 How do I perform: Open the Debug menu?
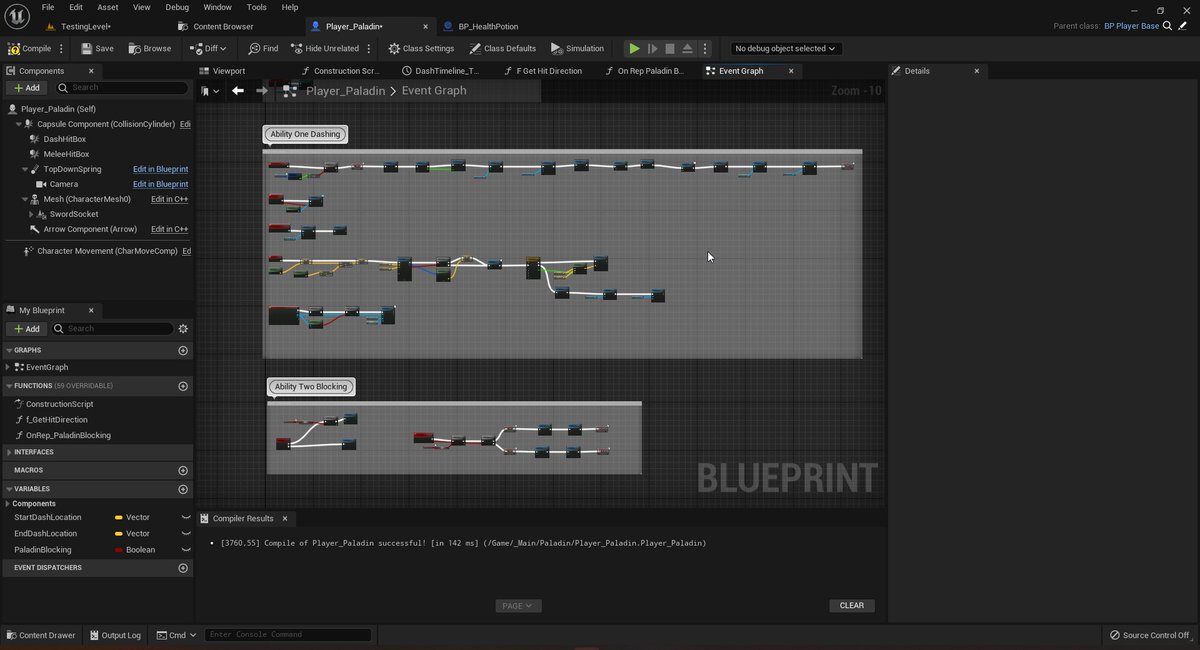pos(177,7)
